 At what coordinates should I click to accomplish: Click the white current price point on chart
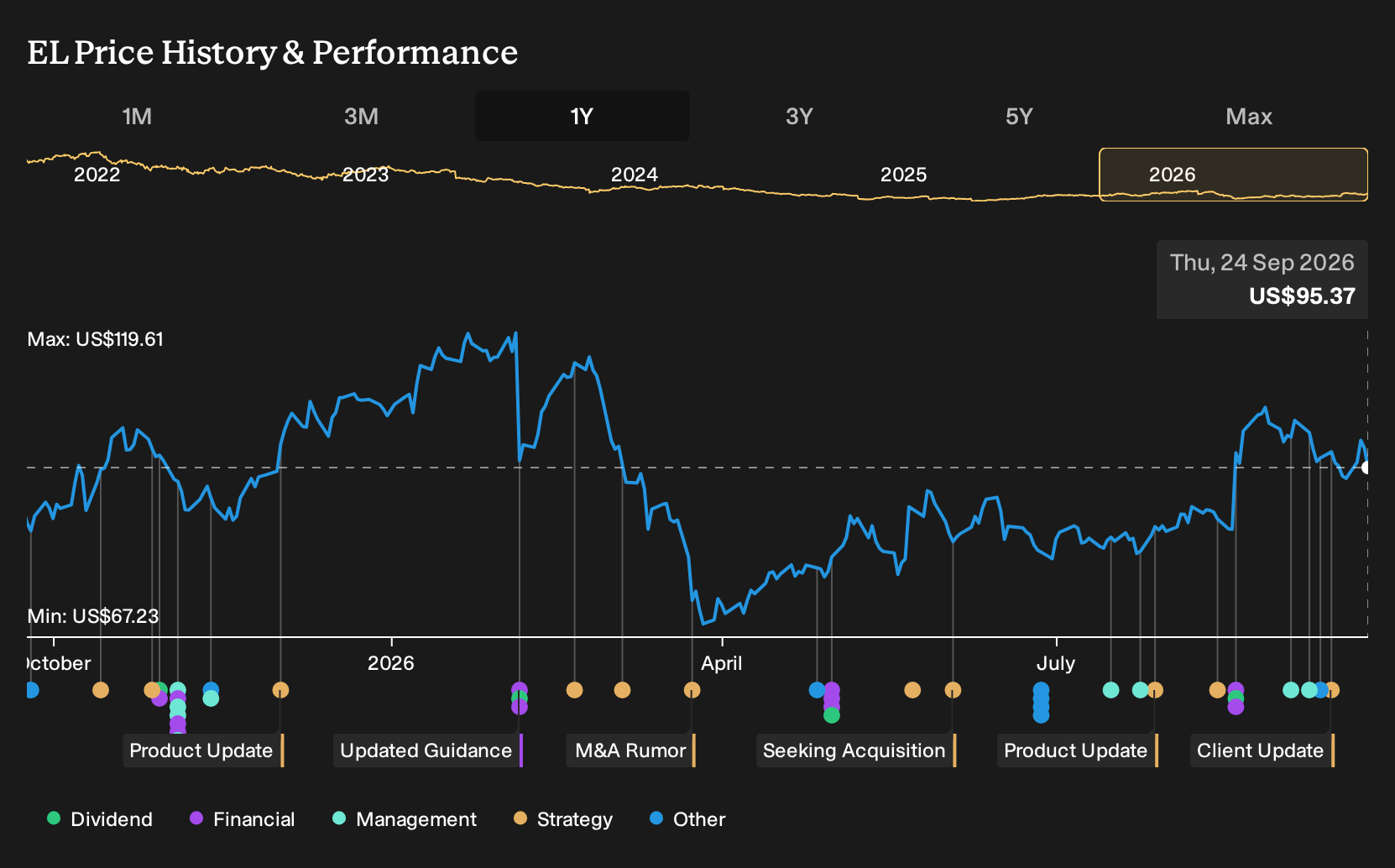click(x=1366, y=468)
